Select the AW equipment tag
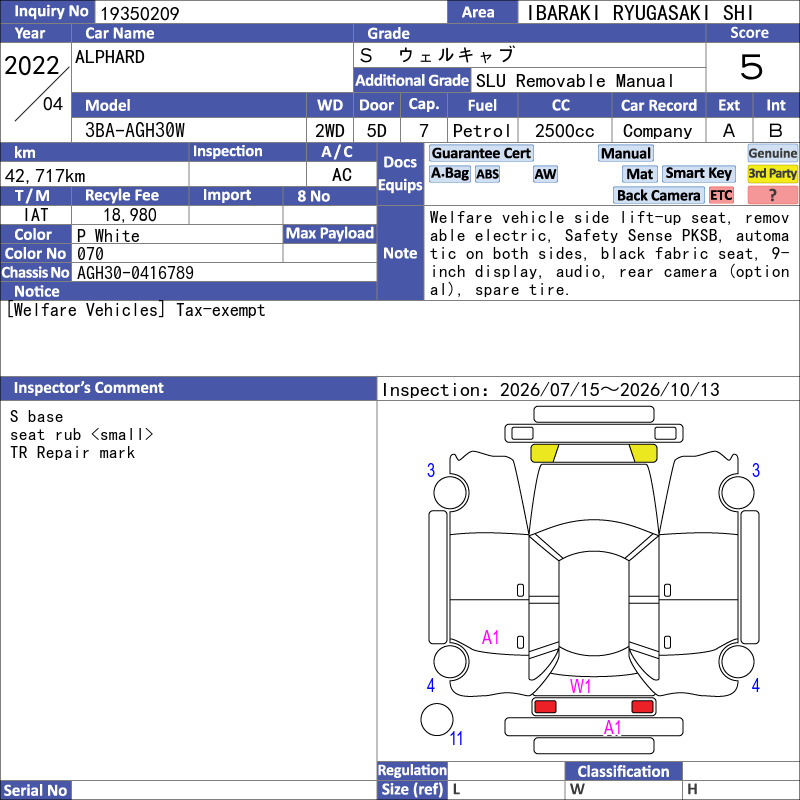The image size is (800, 800). click(545, 174)
